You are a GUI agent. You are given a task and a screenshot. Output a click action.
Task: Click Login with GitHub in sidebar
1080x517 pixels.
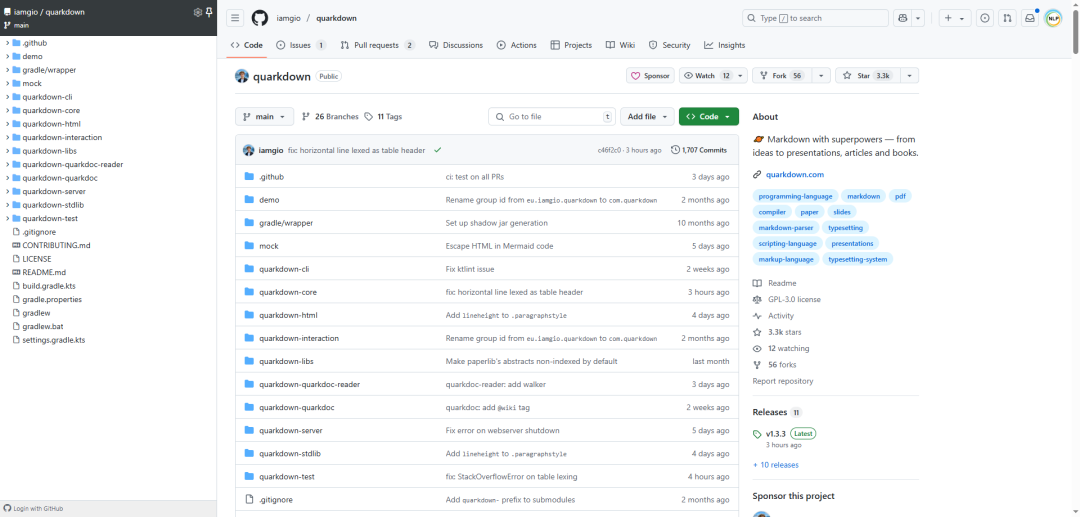pos(33,509)
